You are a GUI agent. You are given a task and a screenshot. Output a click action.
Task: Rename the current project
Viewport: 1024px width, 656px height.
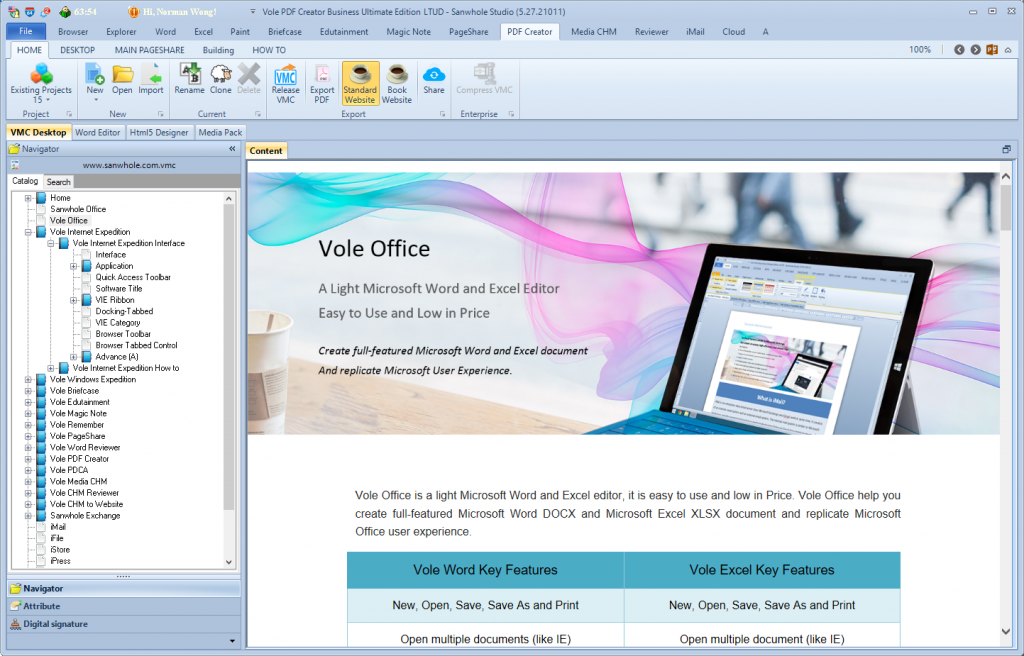pyautogui.click(x=189, y=79)
